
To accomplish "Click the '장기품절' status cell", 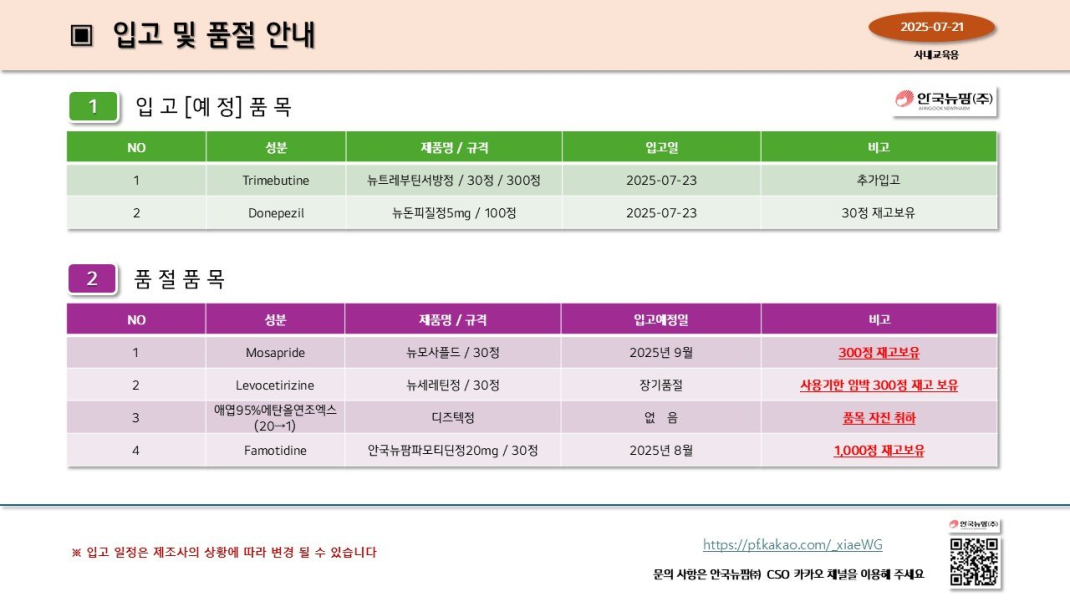I will coord(661,385).
